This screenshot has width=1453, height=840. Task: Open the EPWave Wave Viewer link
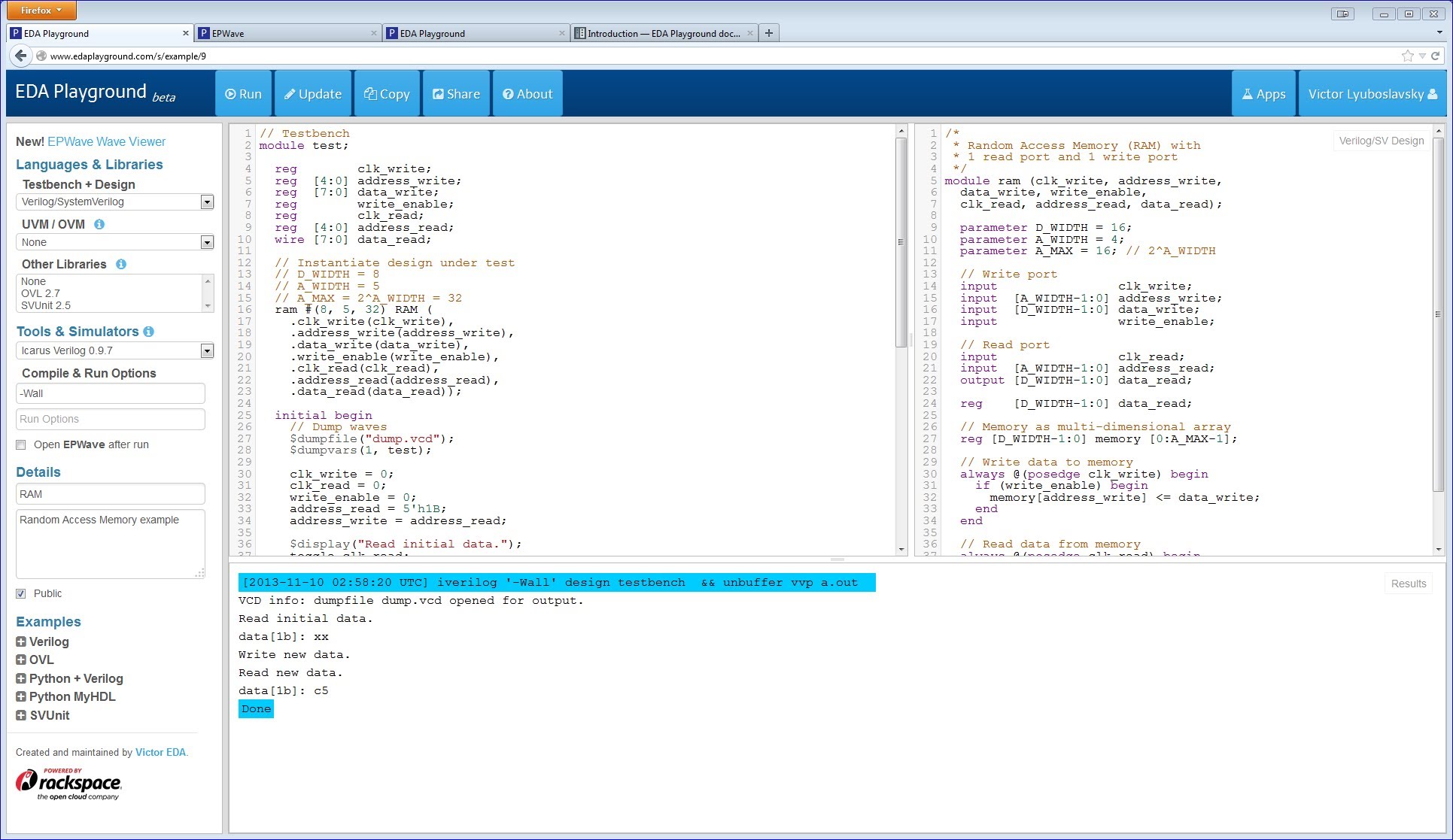coord(106,141)
